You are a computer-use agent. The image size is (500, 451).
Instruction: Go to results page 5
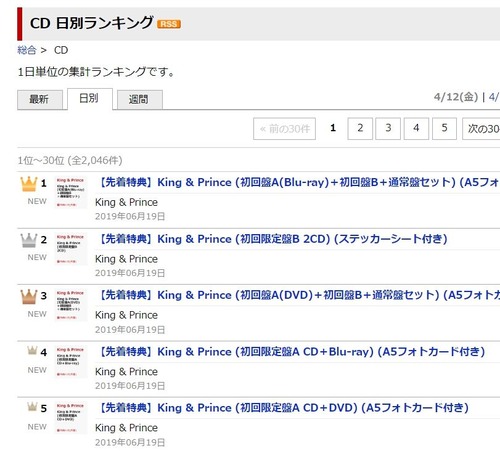[x=444, y=128]
